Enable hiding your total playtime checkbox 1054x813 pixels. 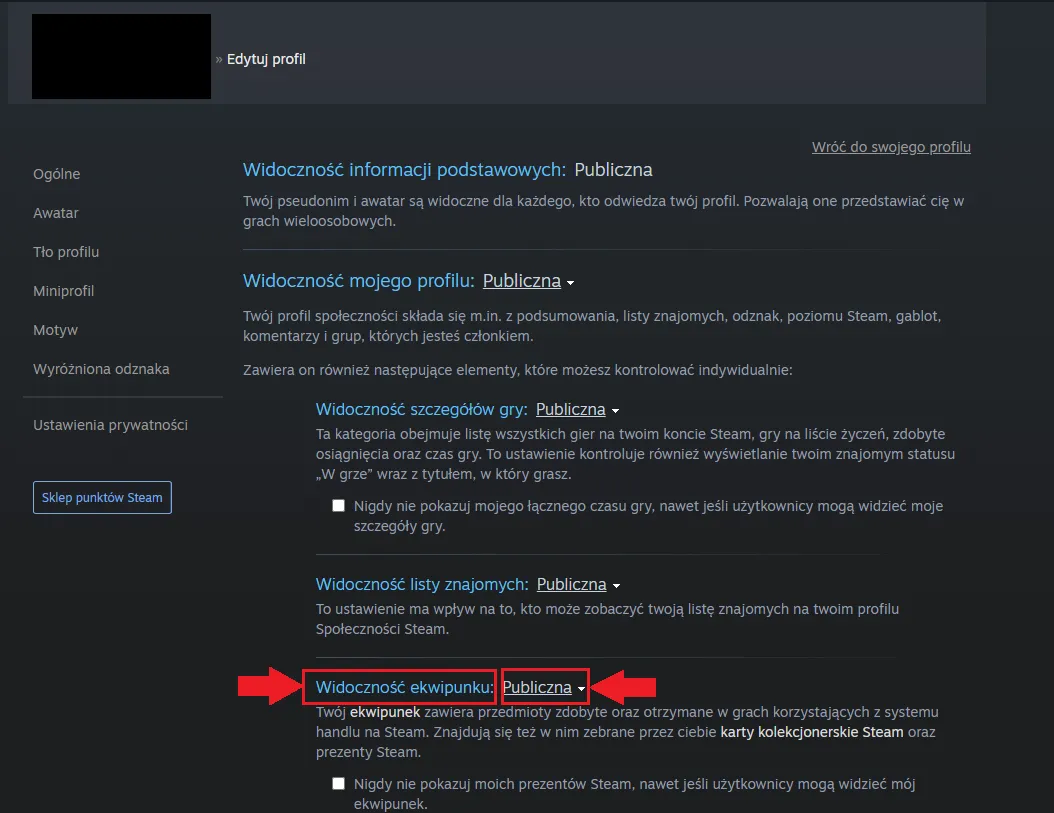coord(338,505)
